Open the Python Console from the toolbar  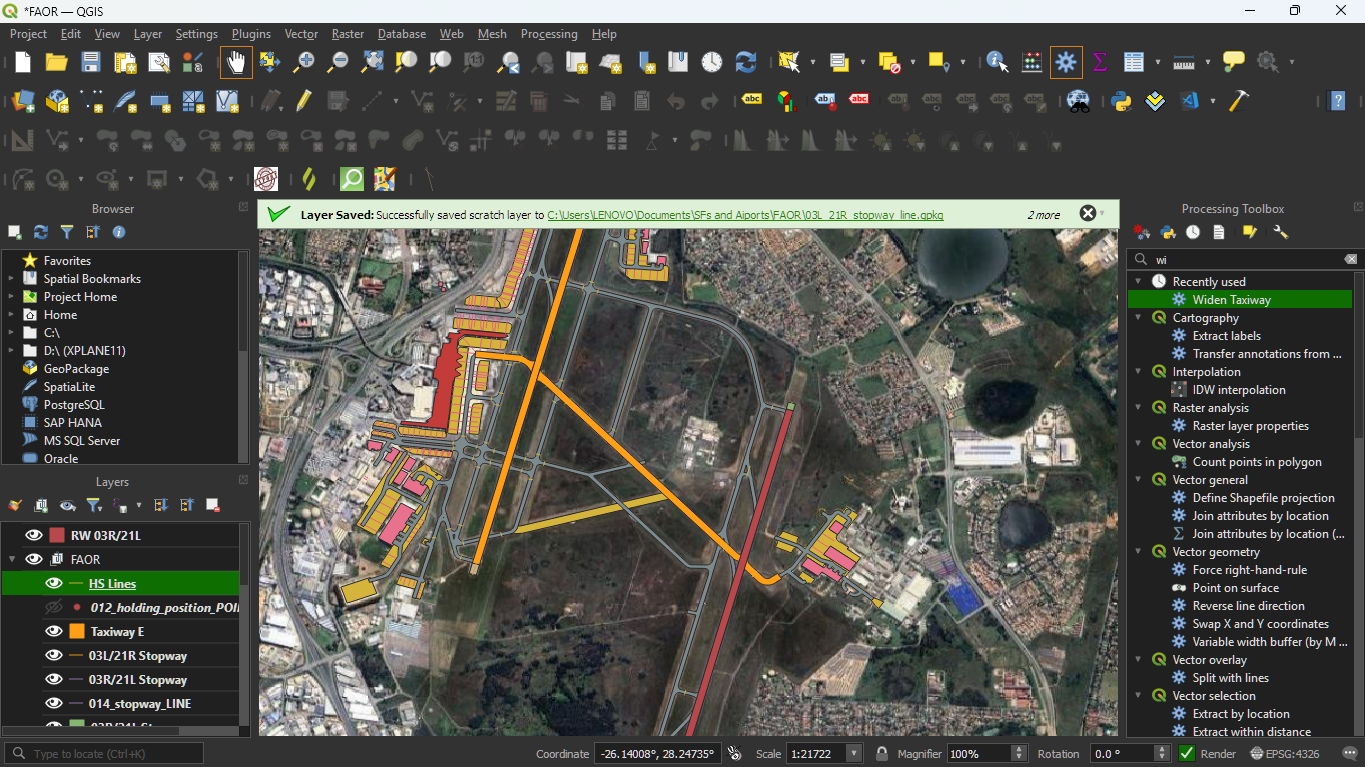pyautogui.click(x=1121, y=101)
